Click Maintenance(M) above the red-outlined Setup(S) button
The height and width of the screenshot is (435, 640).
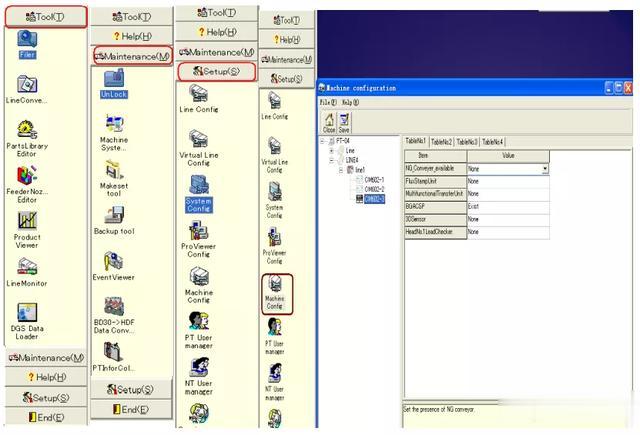pos(217,52)
